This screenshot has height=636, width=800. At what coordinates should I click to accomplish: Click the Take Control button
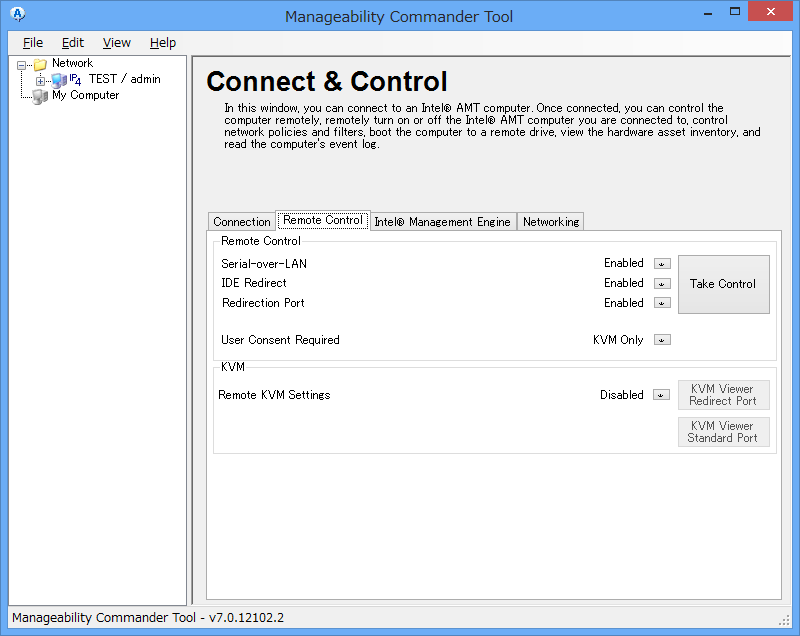(x=723, y=284)
